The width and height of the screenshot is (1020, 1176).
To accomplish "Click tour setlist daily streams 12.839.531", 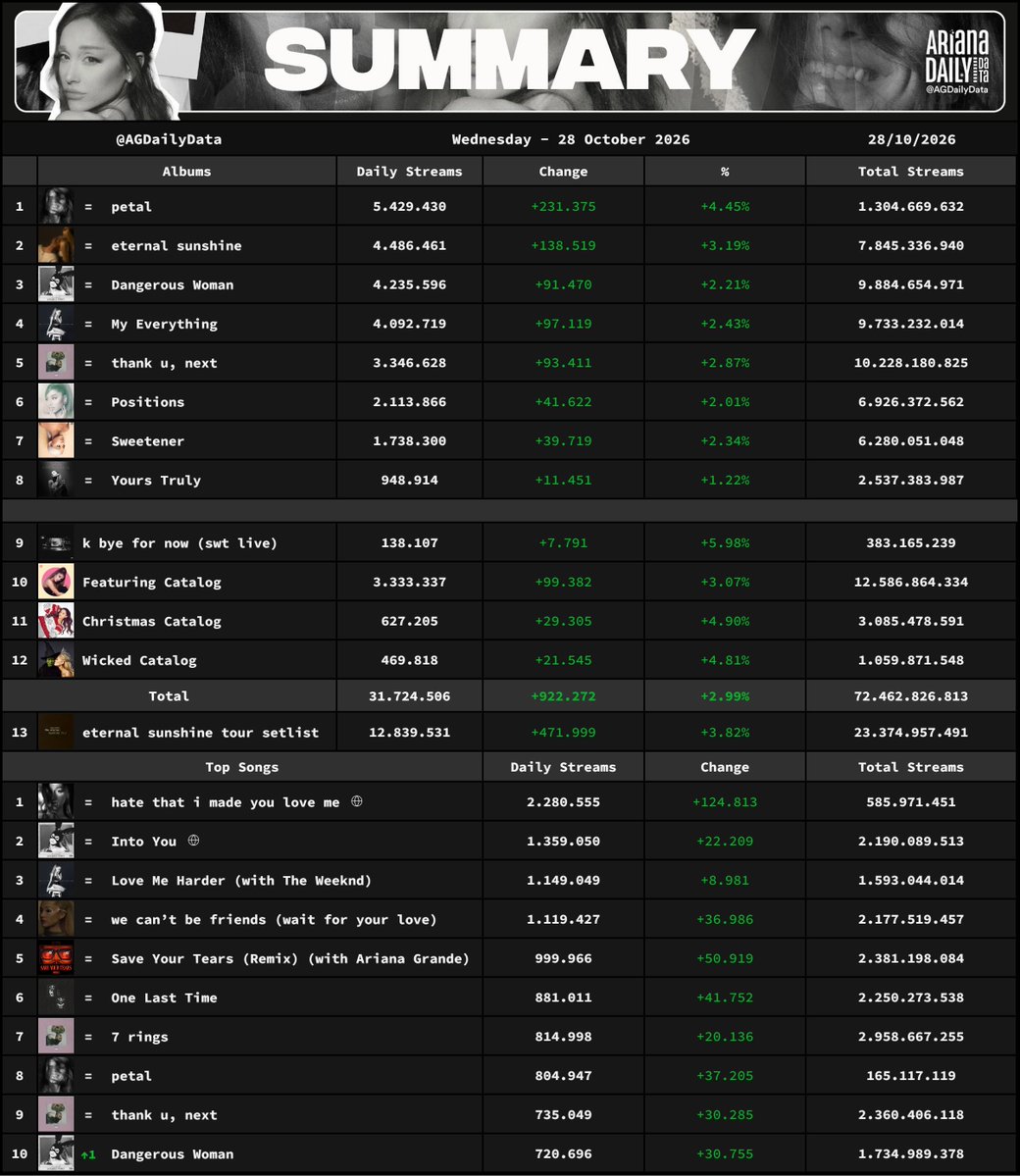I will click(x=410, y=732).
